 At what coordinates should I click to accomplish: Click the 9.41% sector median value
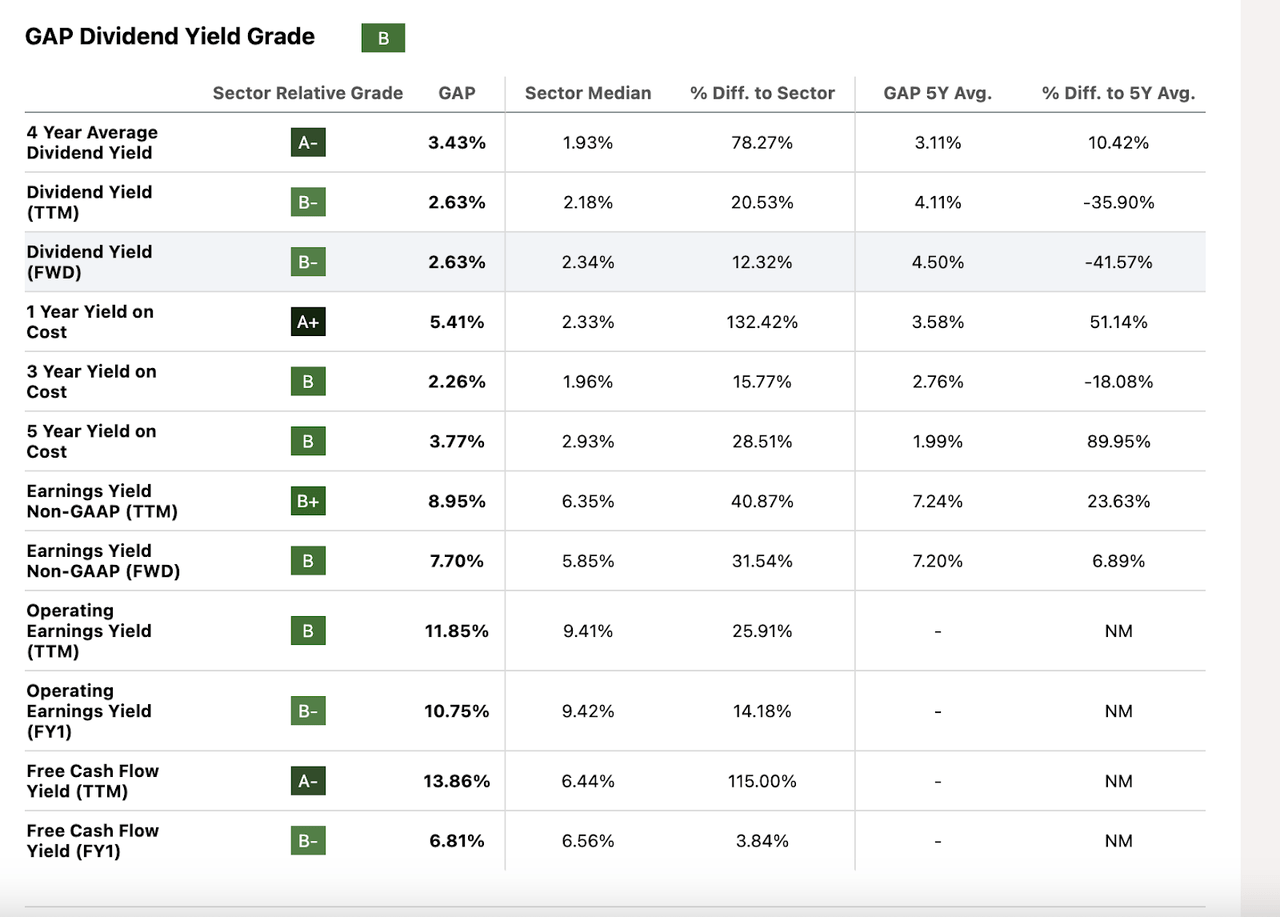(x=588, y=631)
